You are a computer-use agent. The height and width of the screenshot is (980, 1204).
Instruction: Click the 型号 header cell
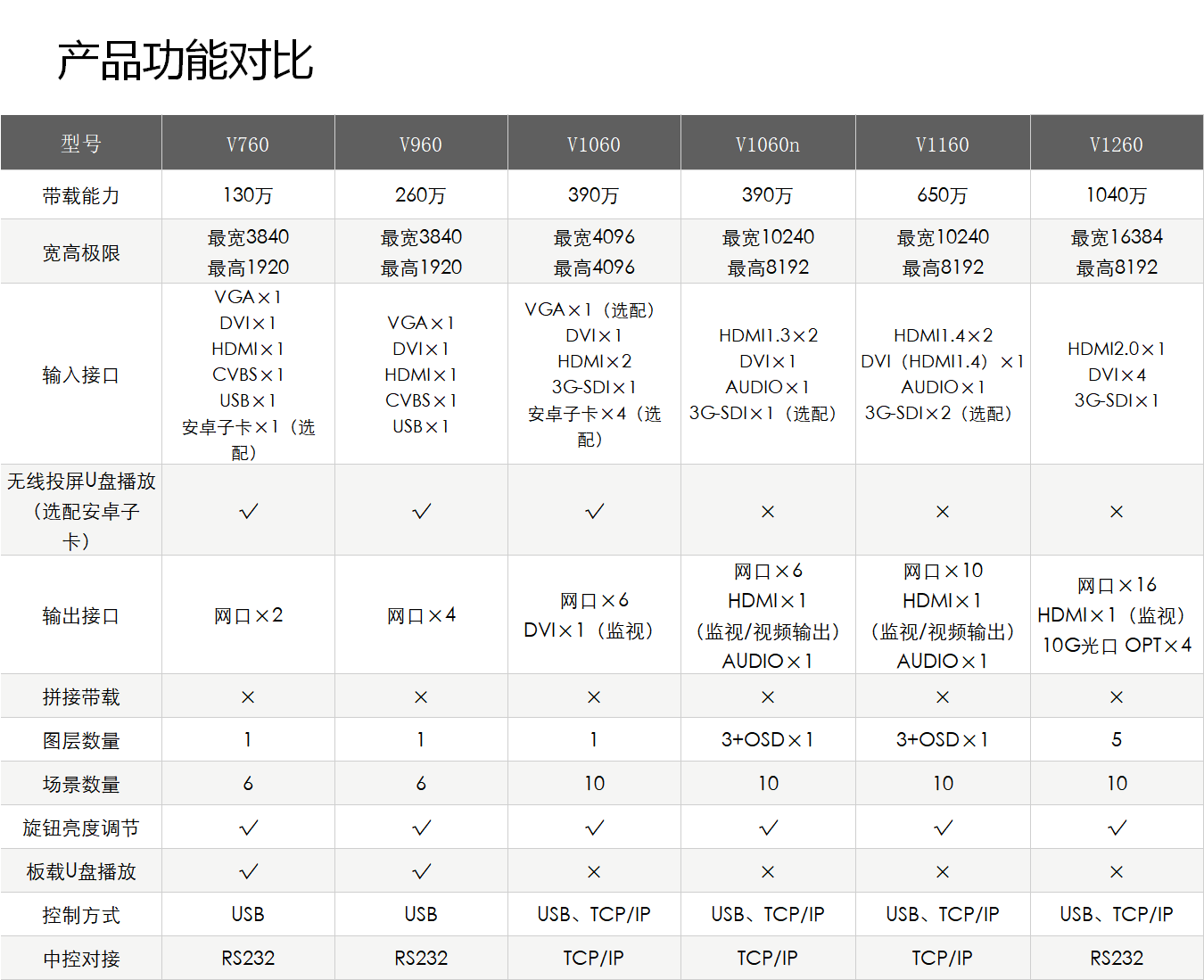(80, 143)
